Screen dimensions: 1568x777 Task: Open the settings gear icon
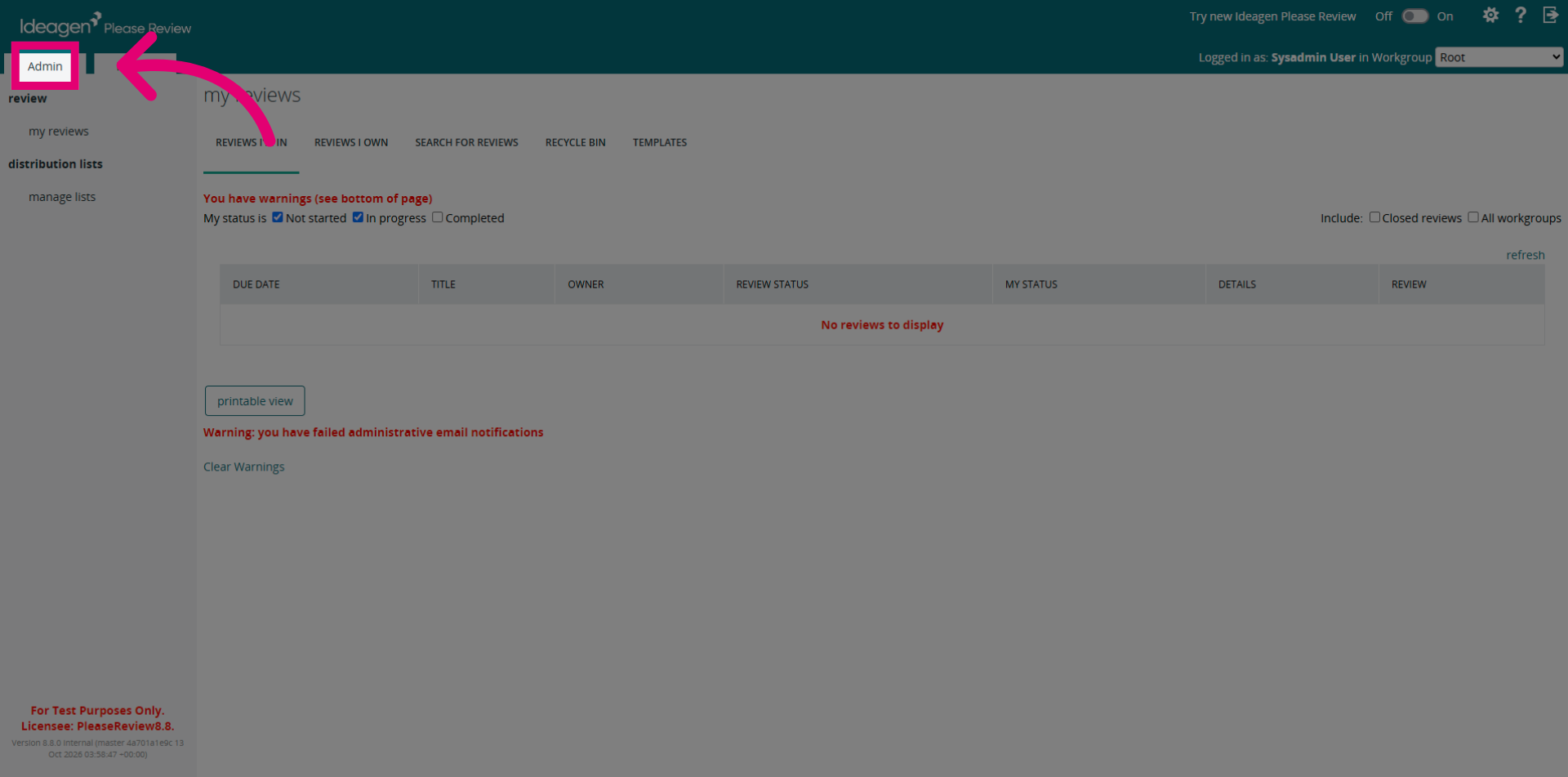point(1490,16)
